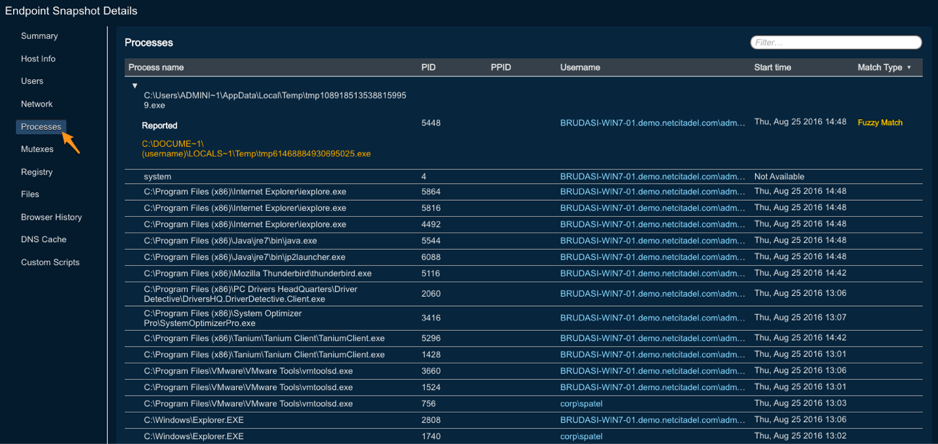The height and width of the screenshot is (444, 938).
Task: Select vmtoolsd.exe row with PID 3660
Action: 525,370
